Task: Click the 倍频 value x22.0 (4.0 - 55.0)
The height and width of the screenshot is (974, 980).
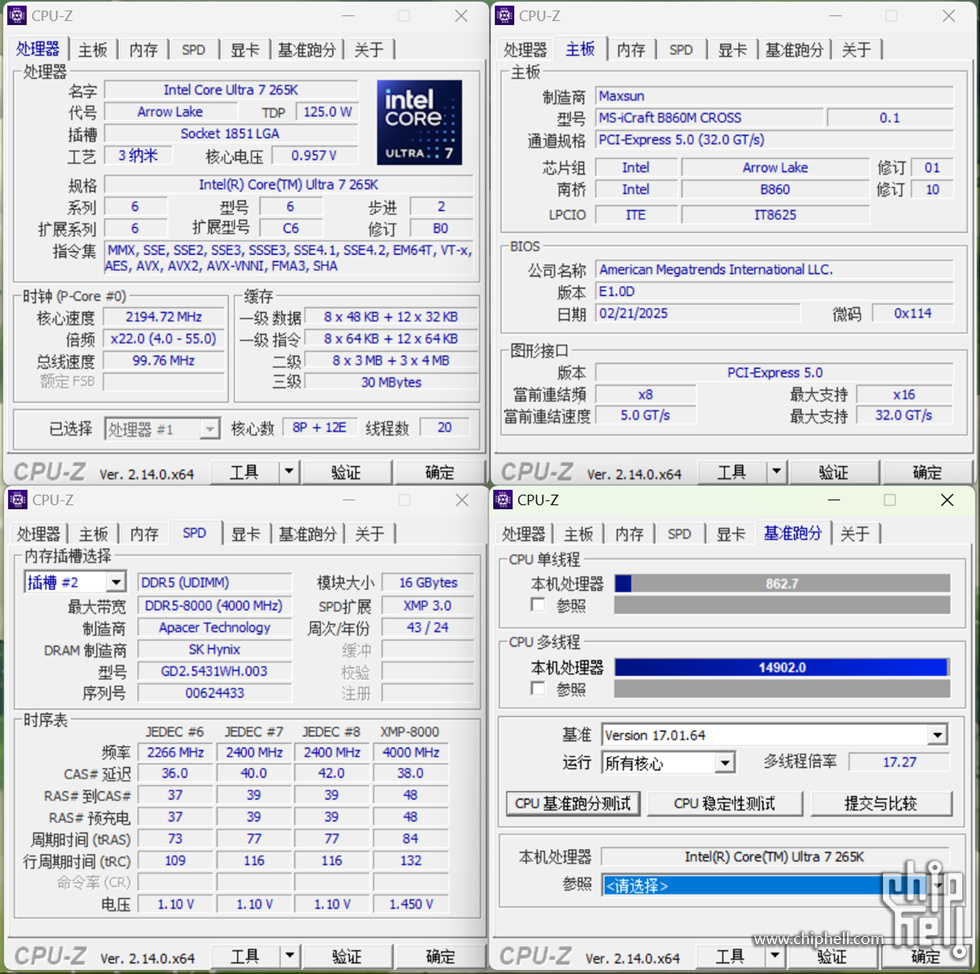Action: (164, 339)
